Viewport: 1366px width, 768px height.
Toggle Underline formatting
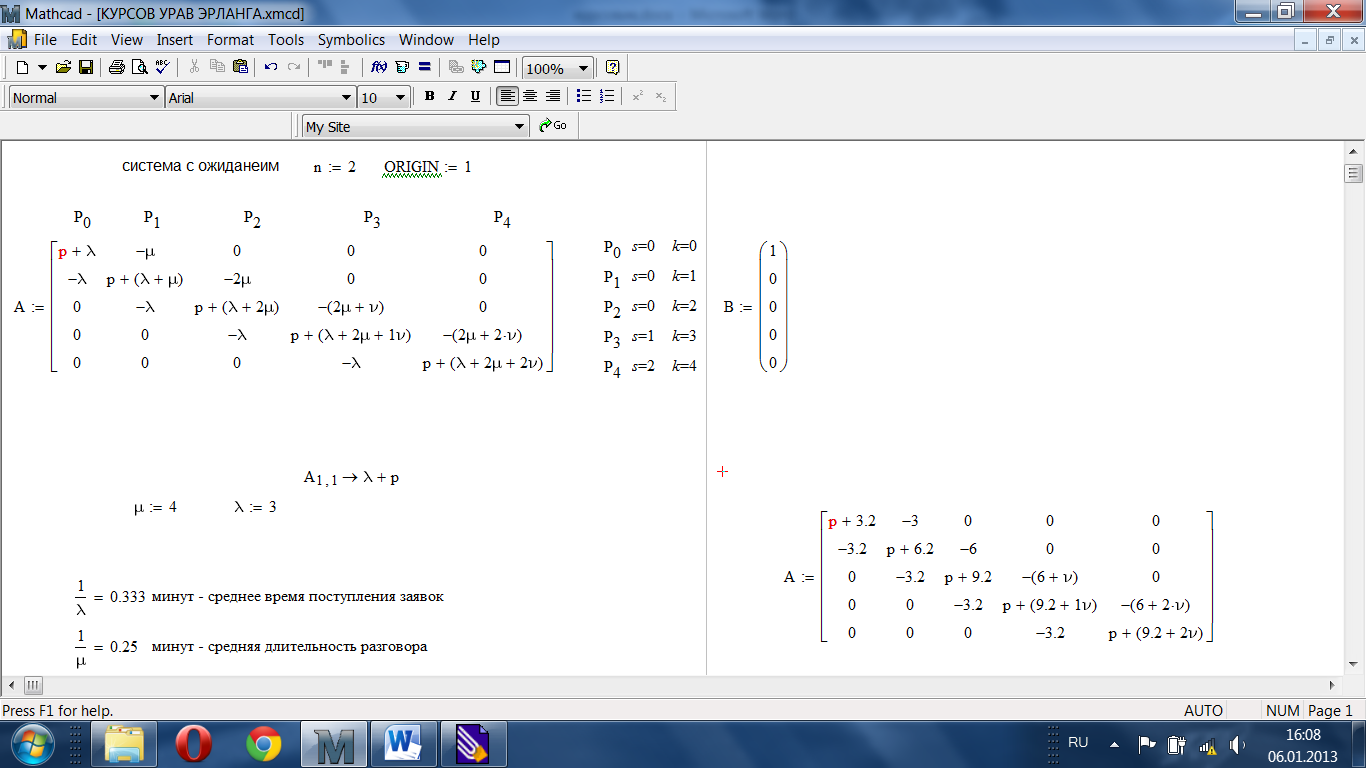pos(475,97)
